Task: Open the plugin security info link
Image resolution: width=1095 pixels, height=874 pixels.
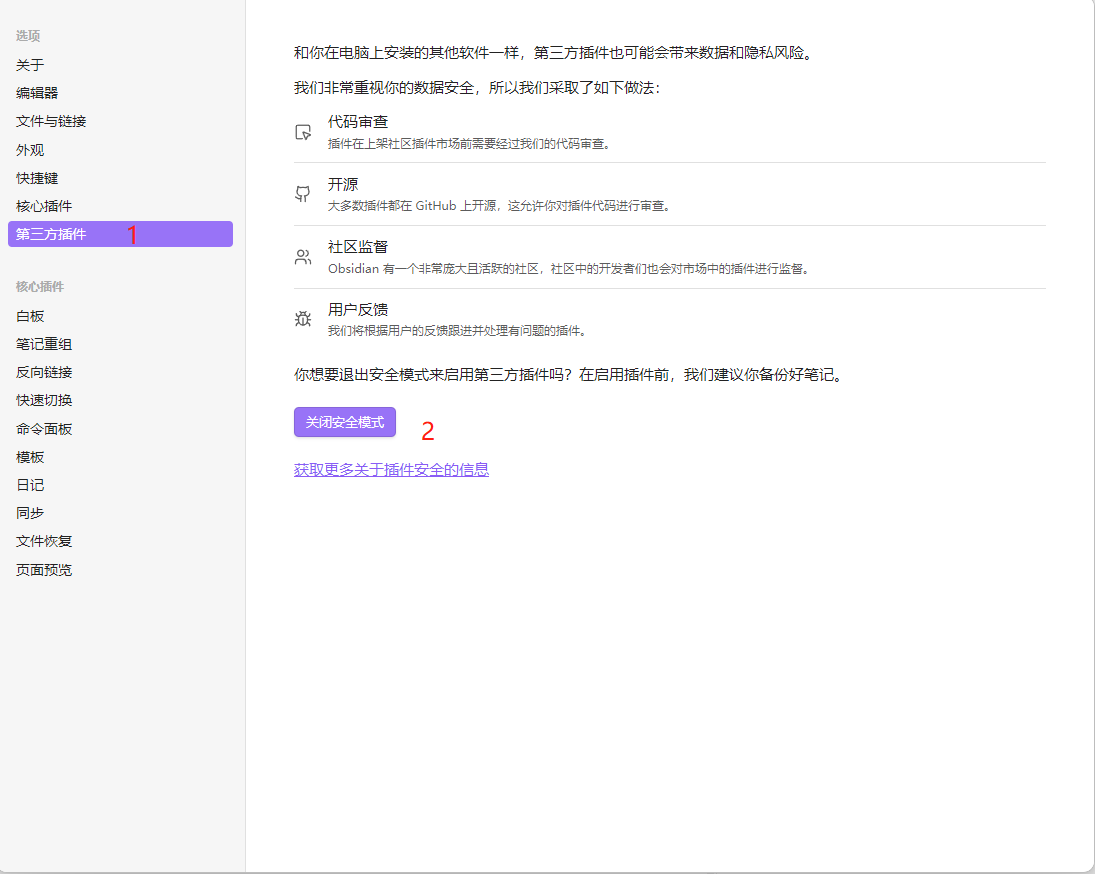Action: click(x=391, y=469)
